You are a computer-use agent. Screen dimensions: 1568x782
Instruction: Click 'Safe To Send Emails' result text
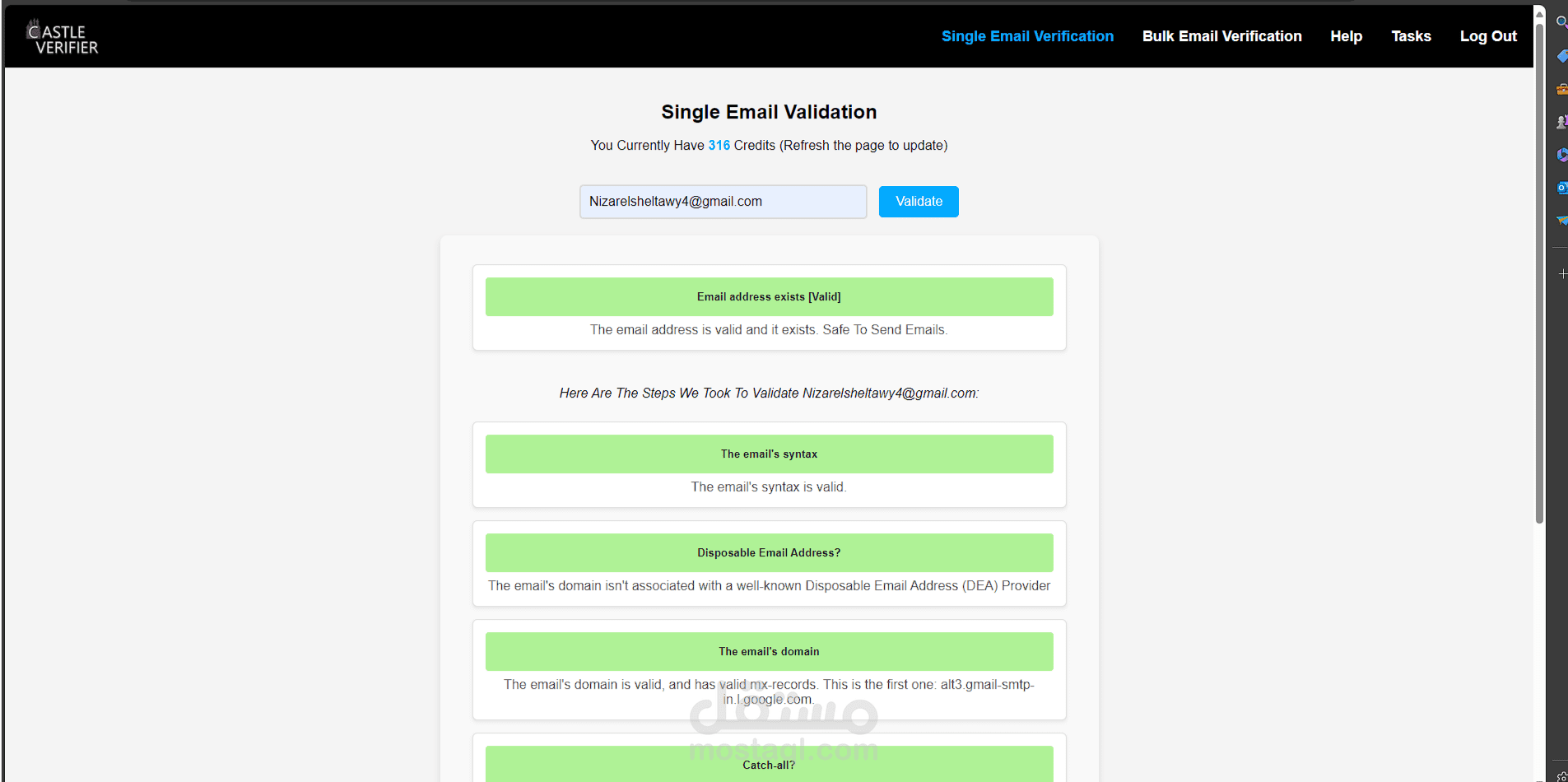pos(883,330)
